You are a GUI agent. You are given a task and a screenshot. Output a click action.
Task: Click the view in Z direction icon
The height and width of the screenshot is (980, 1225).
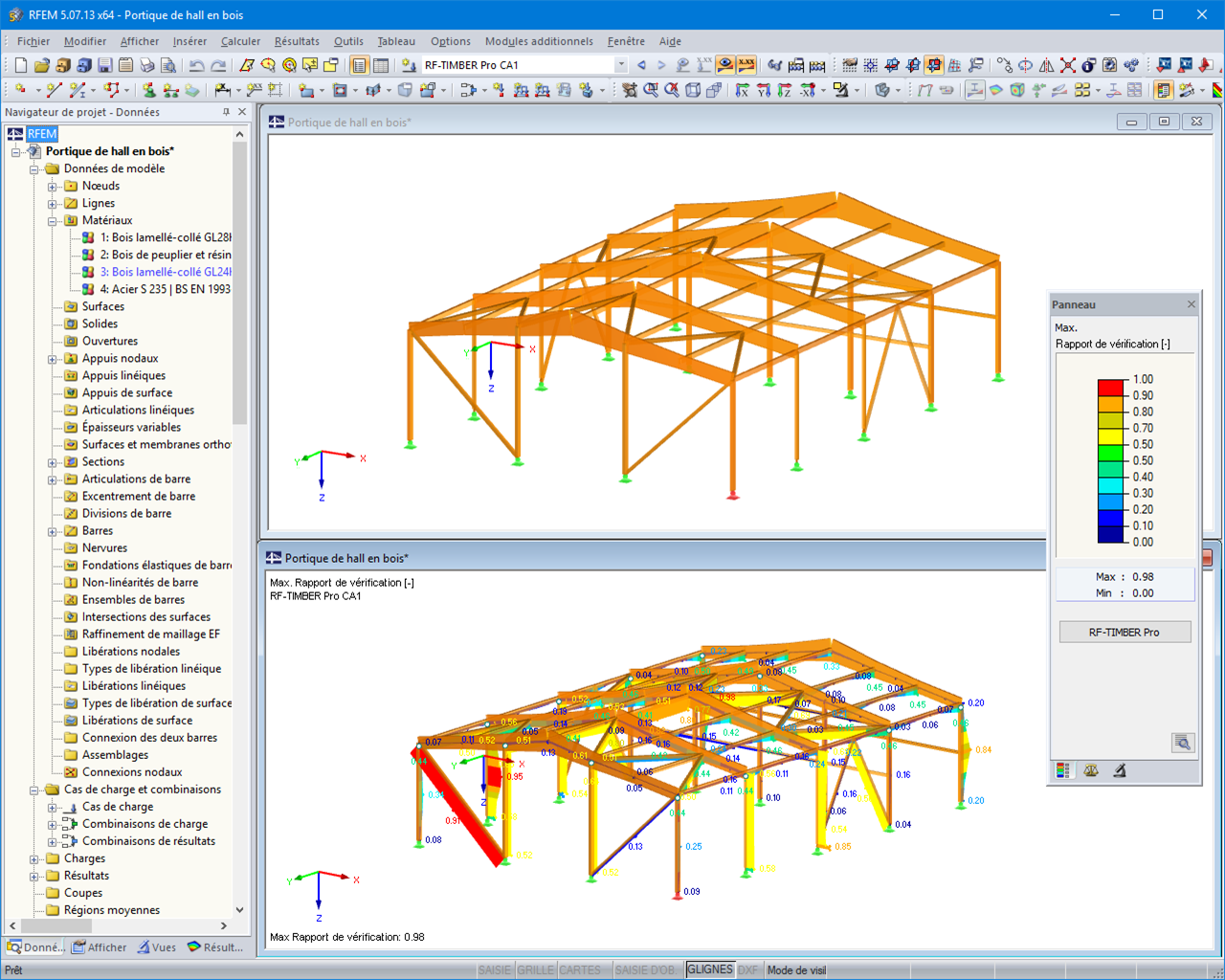[784, 90]
